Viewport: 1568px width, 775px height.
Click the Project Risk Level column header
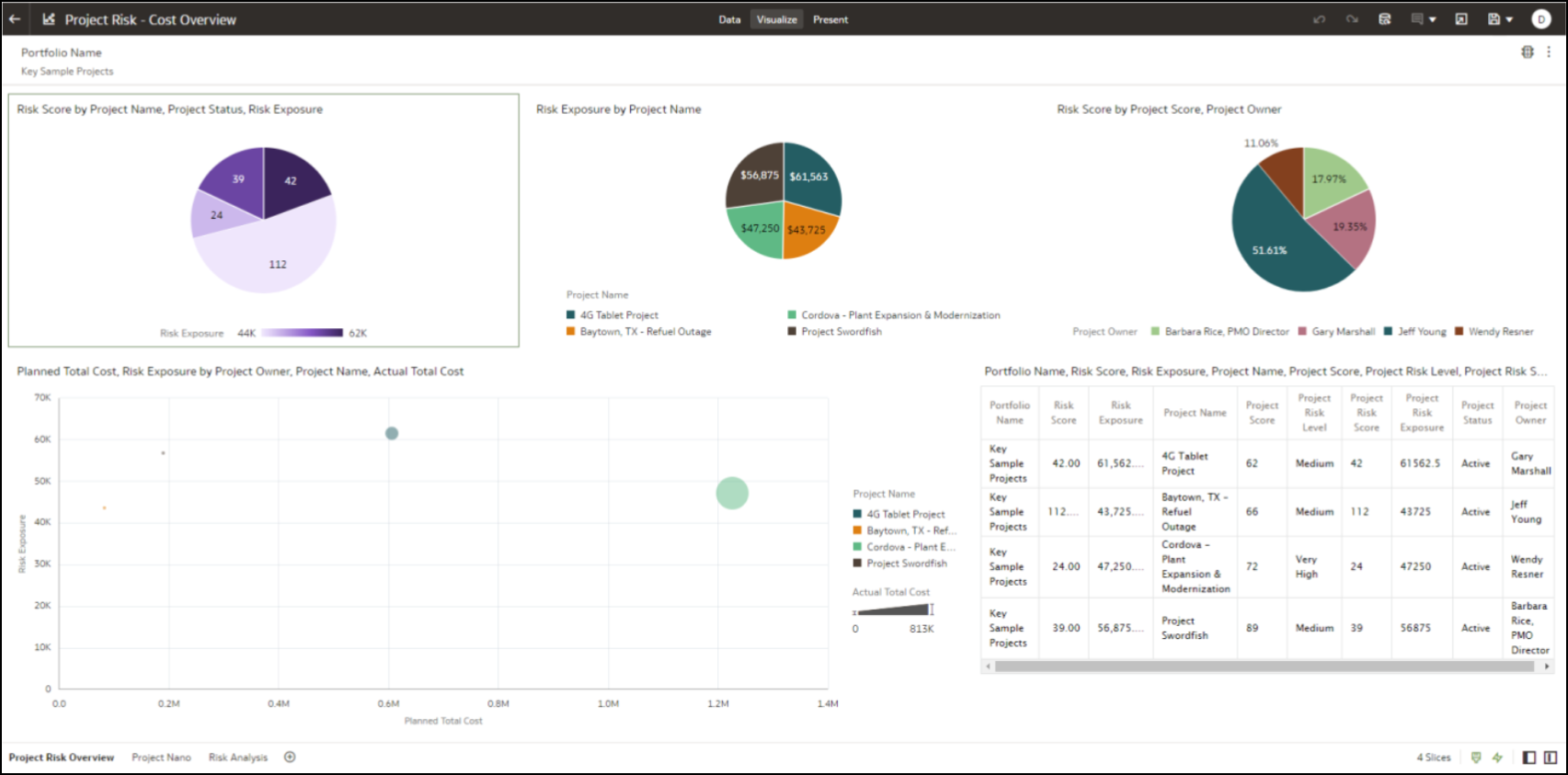[x=1314, y=413]
